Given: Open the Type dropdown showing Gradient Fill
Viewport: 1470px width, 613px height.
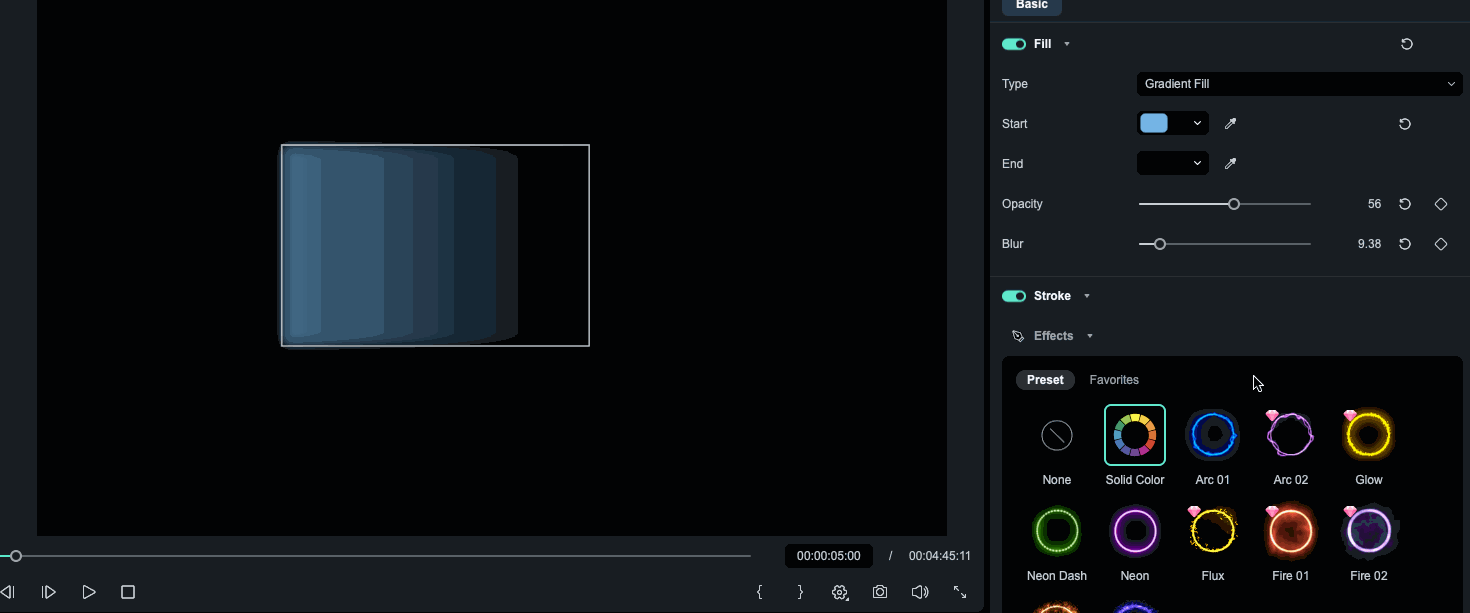Looking at the screenshot, I should 1299,84.
